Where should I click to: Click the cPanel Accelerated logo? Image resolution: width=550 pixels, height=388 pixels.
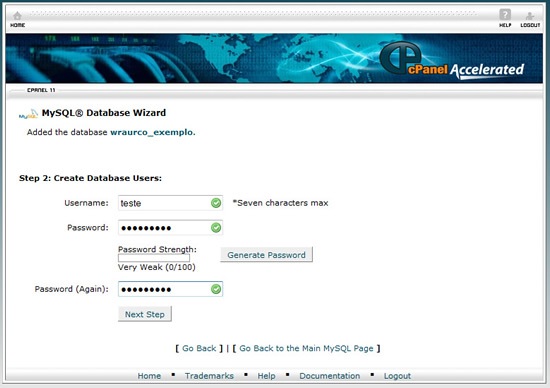click(x=452, y=60)
